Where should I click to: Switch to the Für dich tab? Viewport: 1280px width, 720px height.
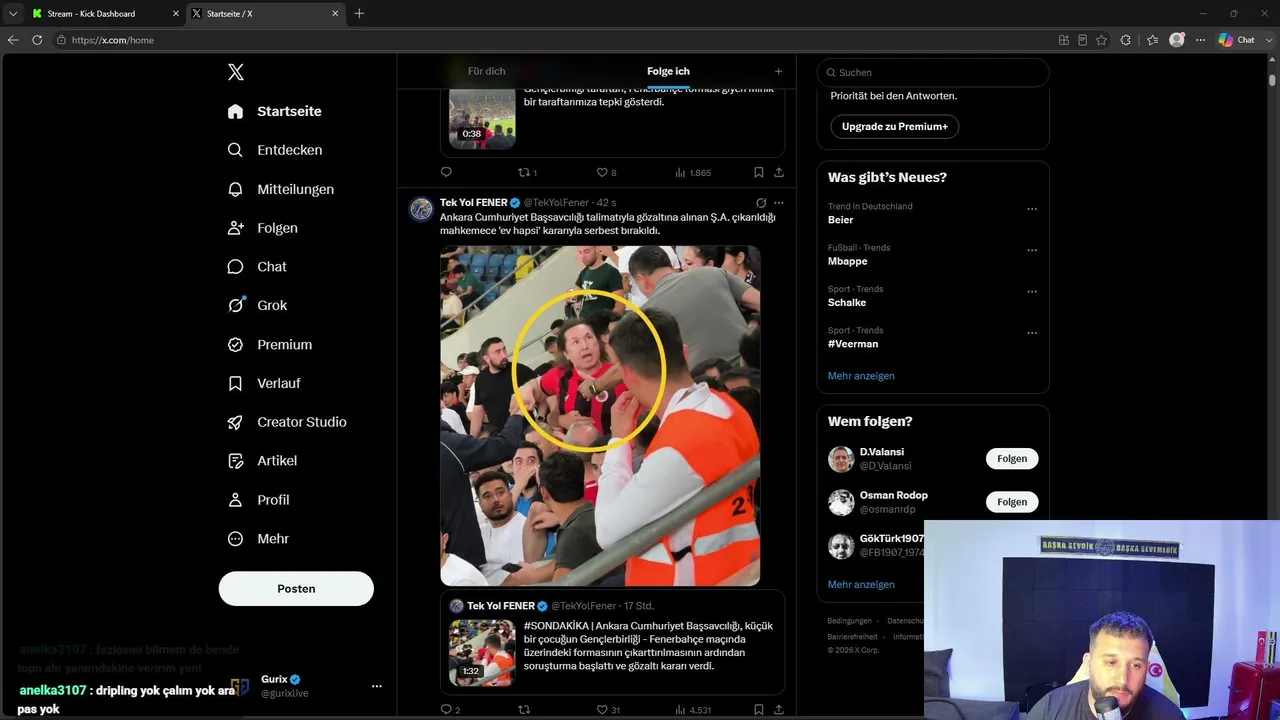(x=487, y=71)
